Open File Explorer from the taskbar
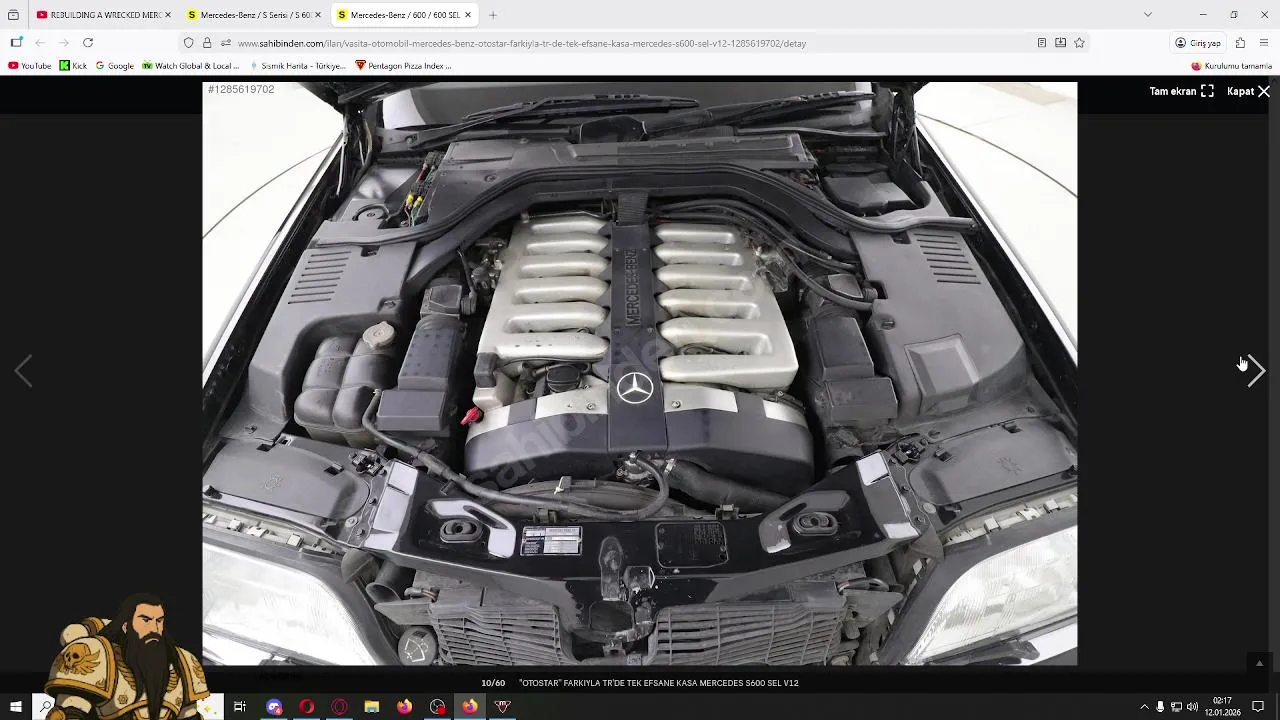Screen dimensions: 1280x720 [372, 707]
